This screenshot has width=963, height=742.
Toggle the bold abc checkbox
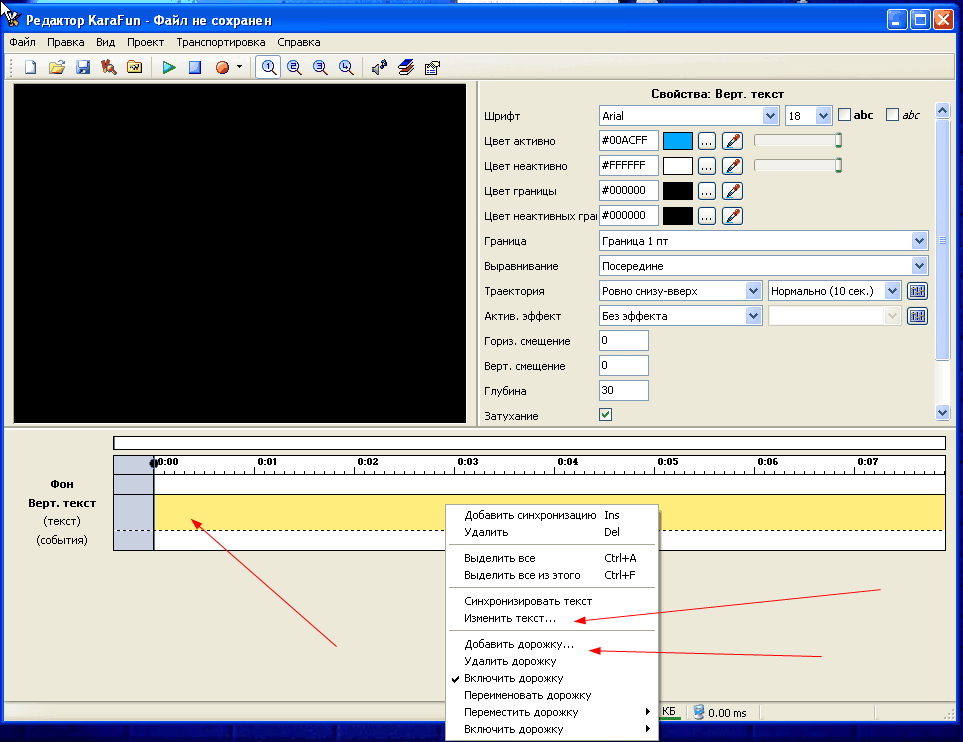tap(844, 115)
